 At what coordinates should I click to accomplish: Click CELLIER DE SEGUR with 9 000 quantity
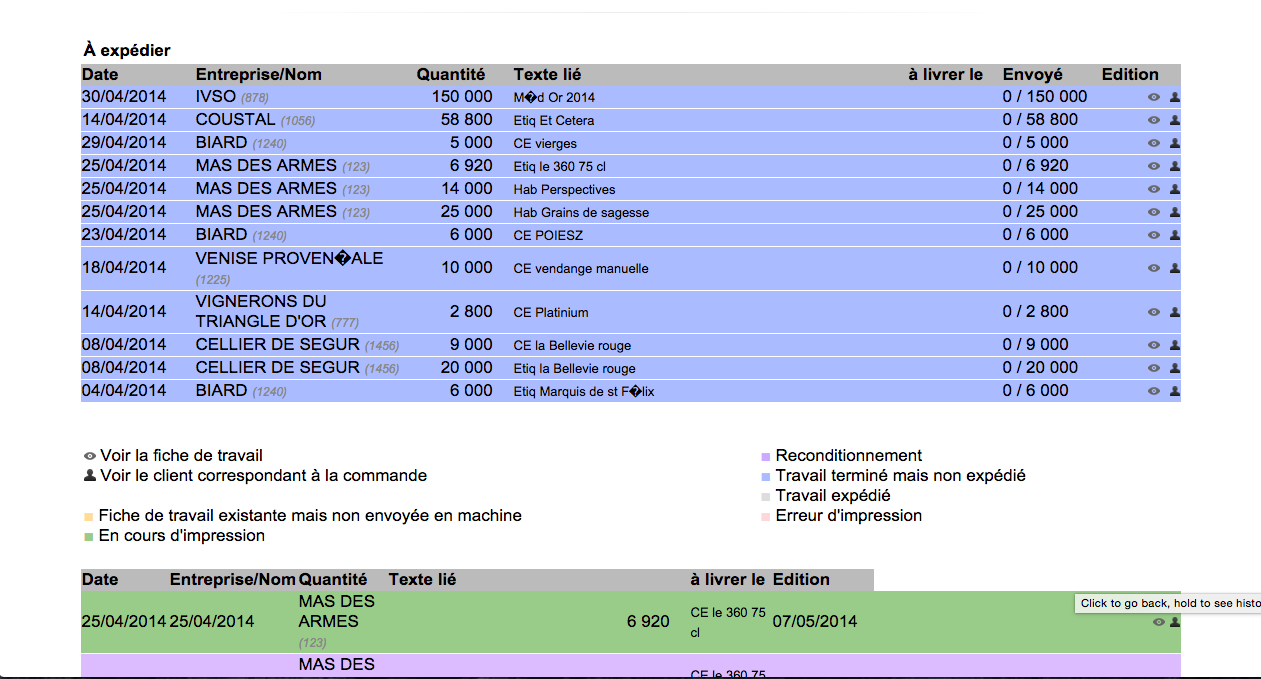277,345
